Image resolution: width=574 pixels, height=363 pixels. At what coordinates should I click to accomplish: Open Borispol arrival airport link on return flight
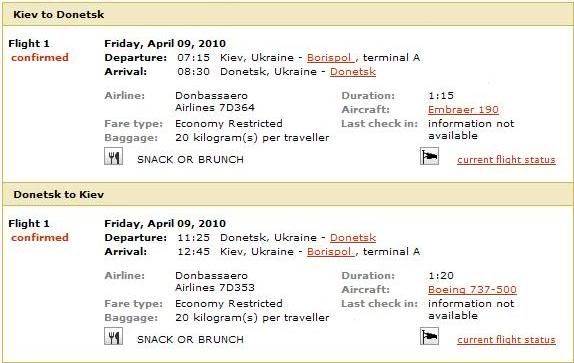pyautogui.click(x=330, y=252)
